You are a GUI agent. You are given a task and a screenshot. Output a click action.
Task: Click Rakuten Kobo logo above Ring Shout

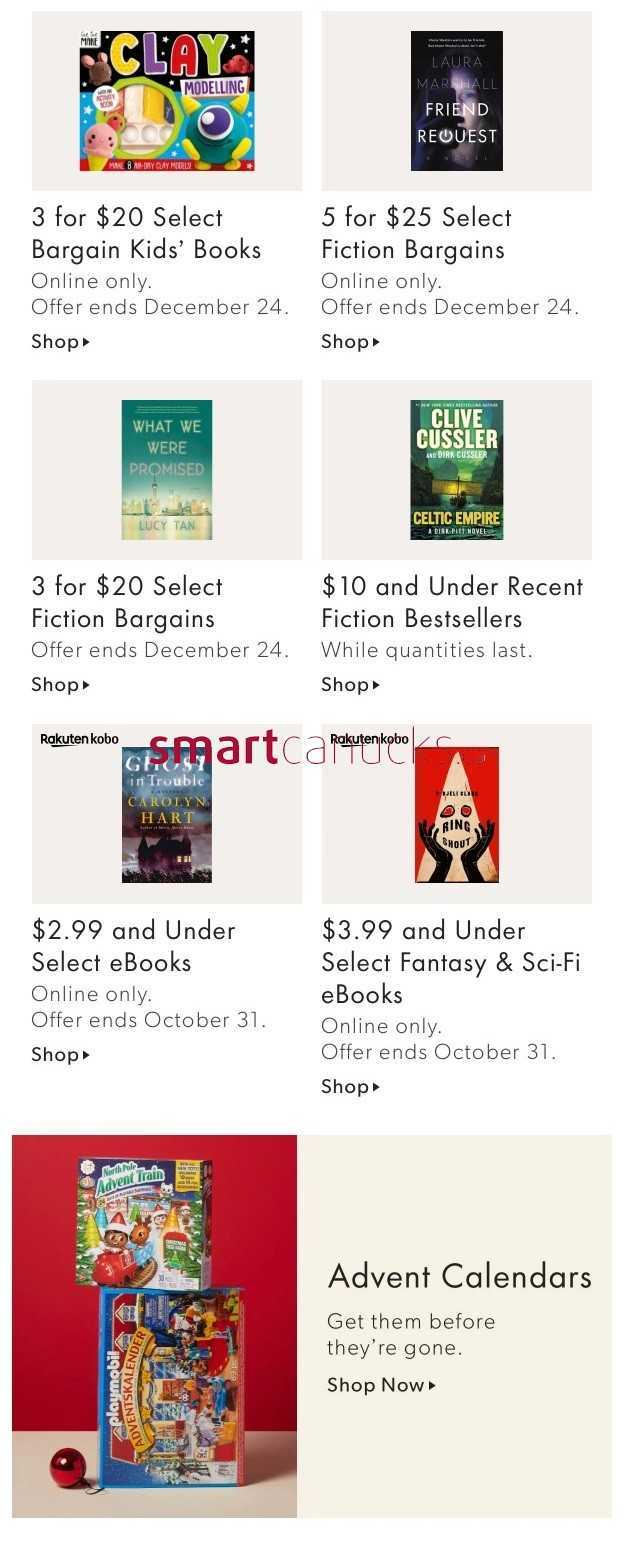[x=369, y=739]
